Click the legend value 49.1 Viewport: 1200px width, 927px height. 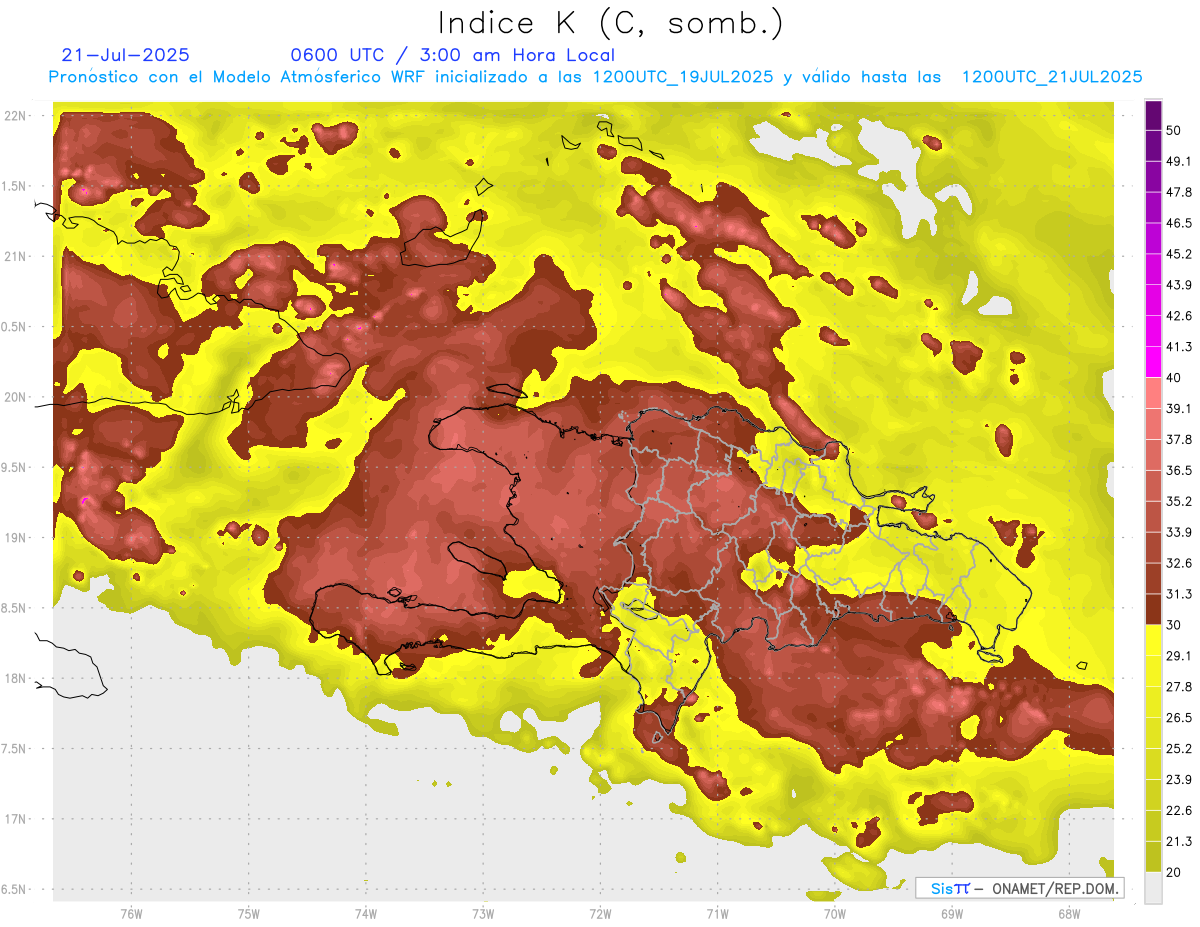click(x=1180, y=161)
